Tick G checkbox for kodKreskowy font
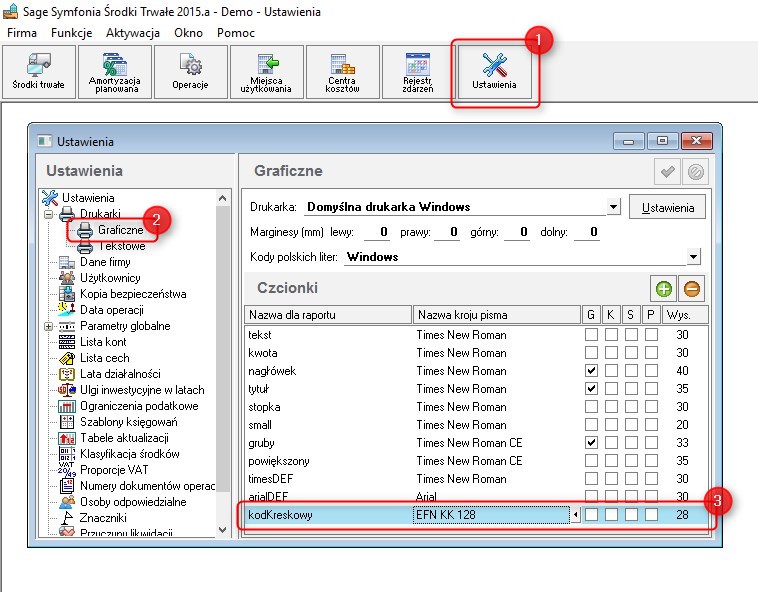 click(591, 515)
